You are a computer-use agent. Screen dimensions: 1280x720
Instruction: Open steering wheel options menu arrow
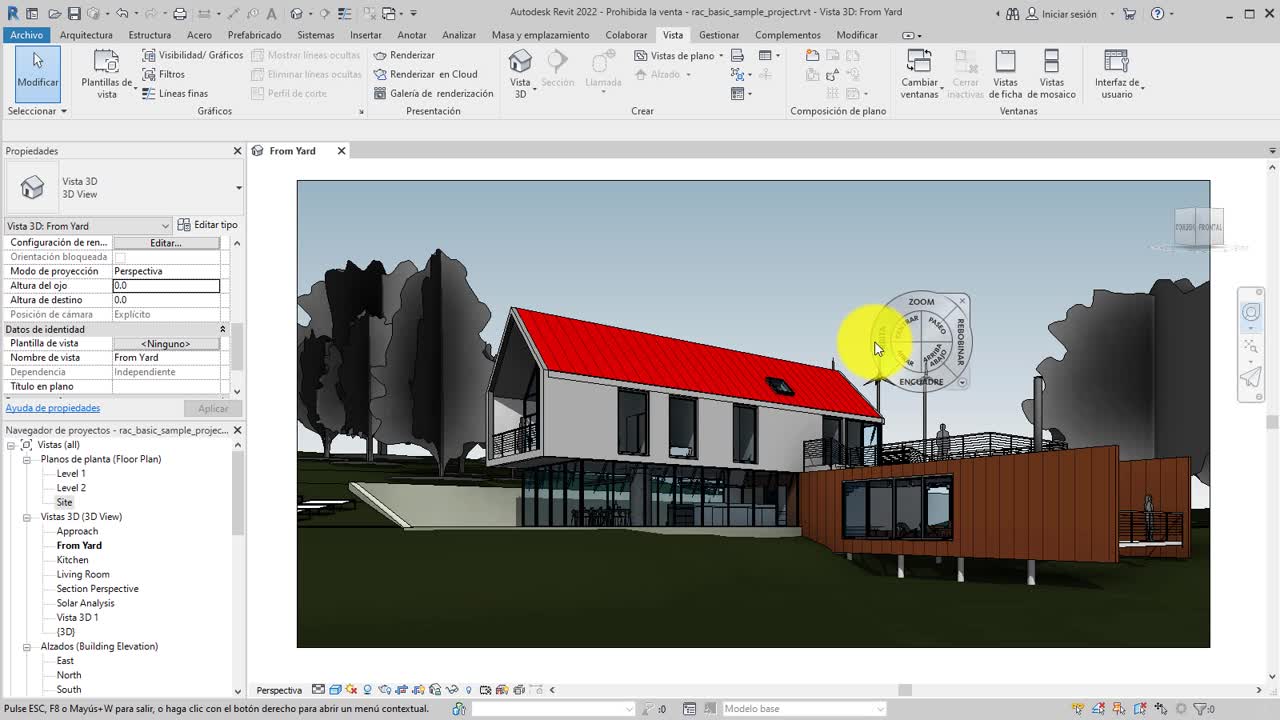(962, 382)
